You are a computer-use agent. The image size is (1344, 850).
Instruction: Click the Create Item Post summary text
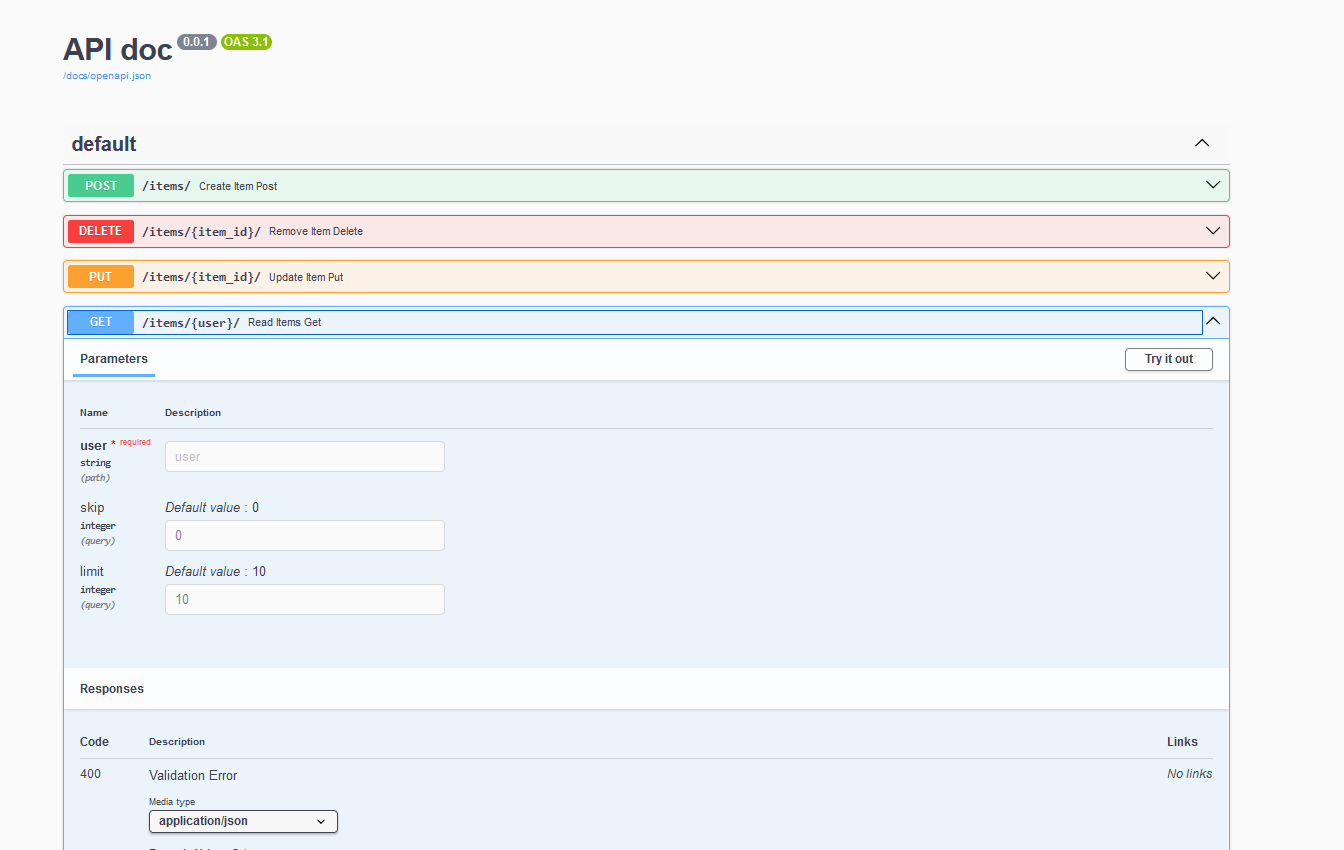click(x=238, y=187)
